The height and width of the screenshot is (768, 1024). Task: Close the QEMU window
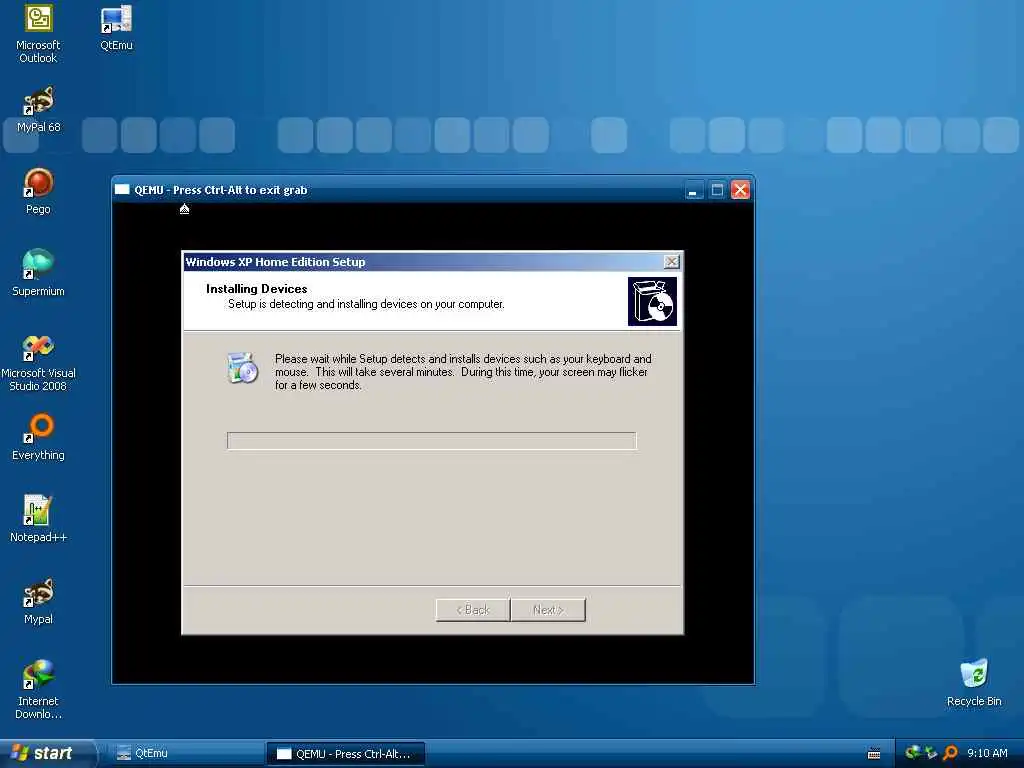(x=740, y=190)
